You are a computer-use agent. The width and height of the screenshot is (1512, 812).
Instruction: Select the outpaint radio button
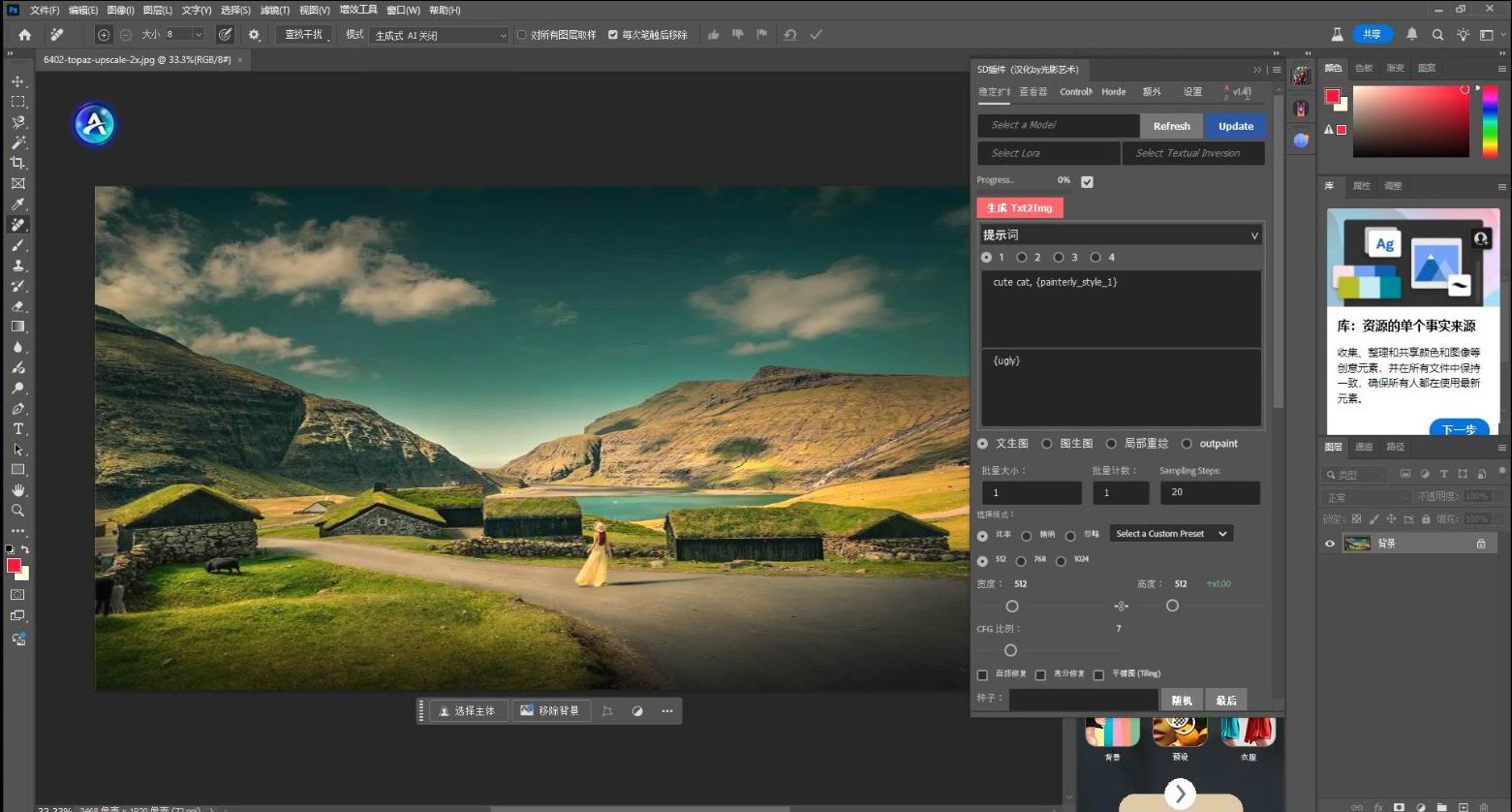pos(1187,444)
